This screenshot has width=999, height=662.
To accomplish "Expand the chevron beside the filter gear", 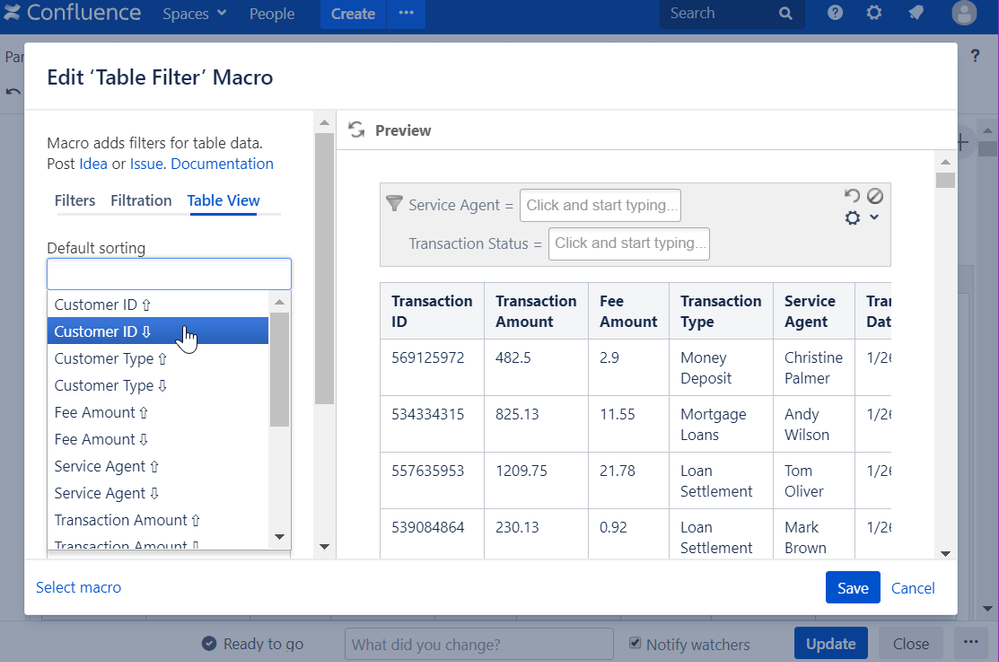I will coord(874,217).
